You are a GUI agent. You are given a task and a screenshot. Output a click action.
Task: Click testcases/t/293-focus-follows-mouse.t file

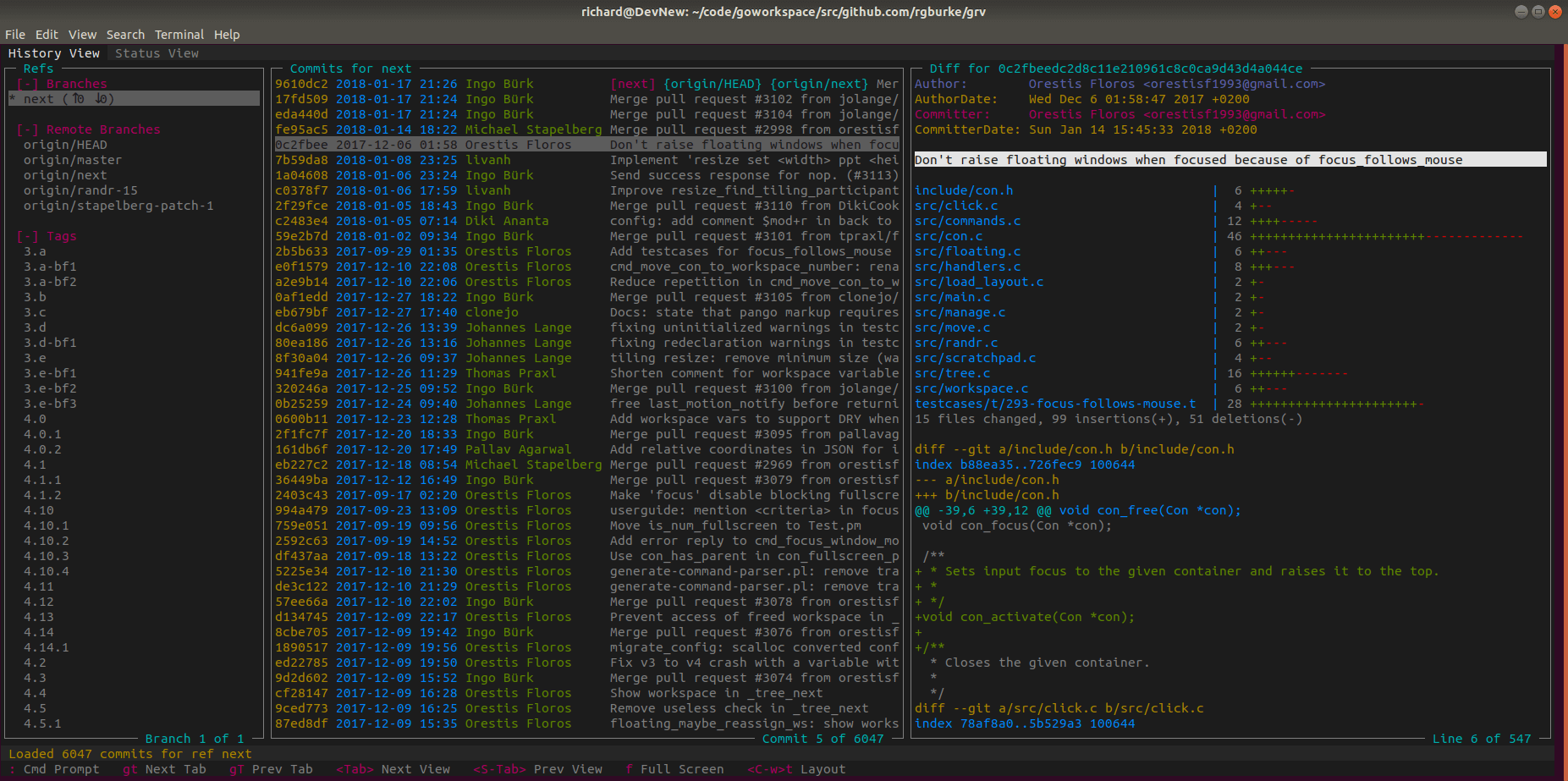click(x=1055, y=404)
